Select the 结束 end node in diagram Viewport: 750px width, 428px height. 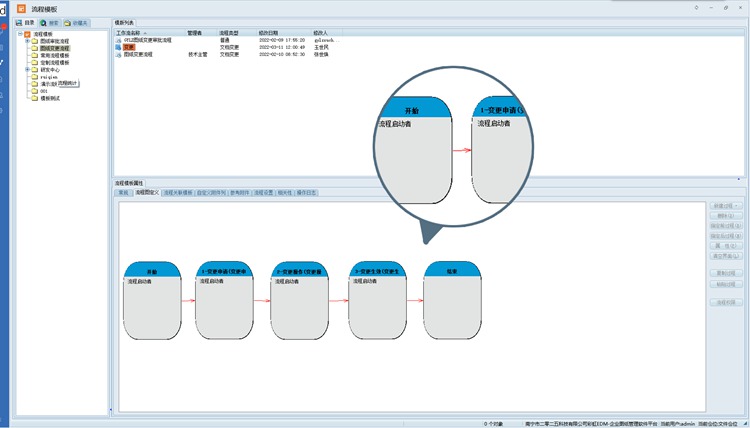(454, 302)
